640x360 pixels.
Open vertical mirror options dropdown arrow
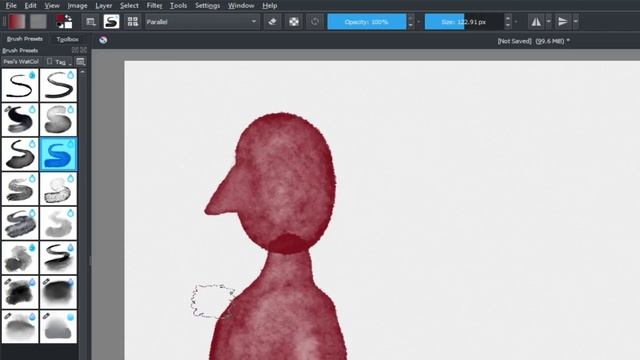pos(576,22)
